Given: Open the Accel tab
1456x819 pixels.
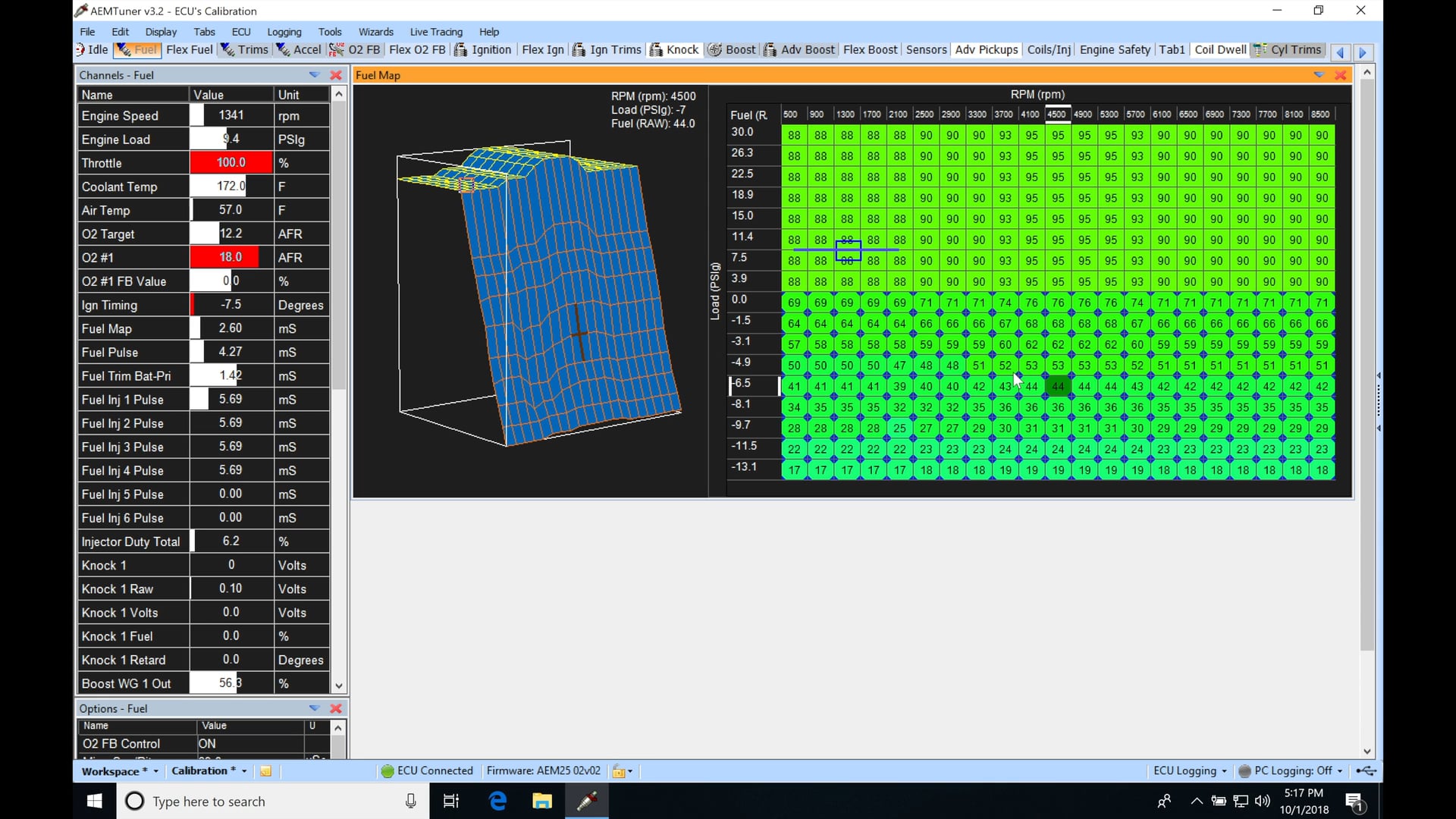Looking at the screenshot, I should click(x=299, y=50).
